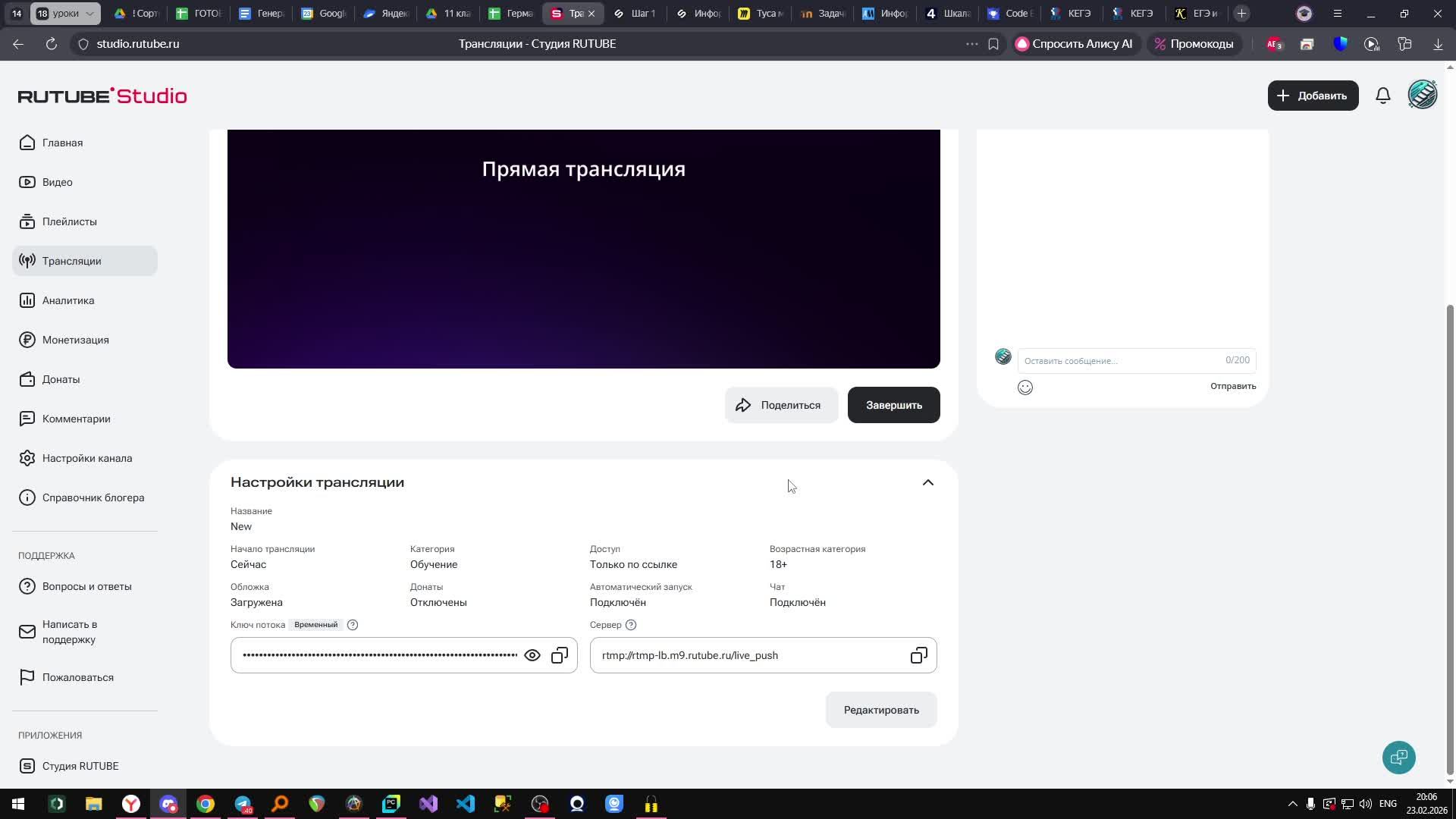
Task: Show help tooltip for Ключ потока
Action: click(x=353, y=625)
